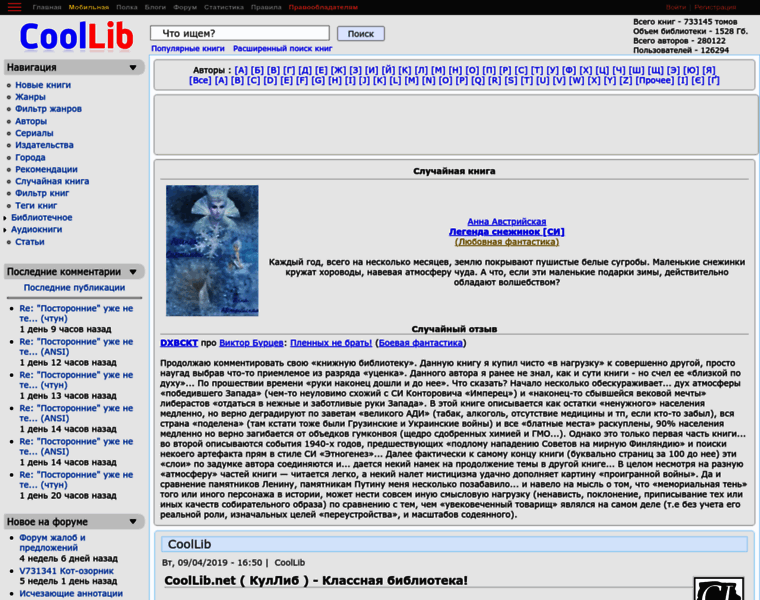Open reviewer DXBCKT profile link
760x600 pixels.
click(x=179, y=343)
